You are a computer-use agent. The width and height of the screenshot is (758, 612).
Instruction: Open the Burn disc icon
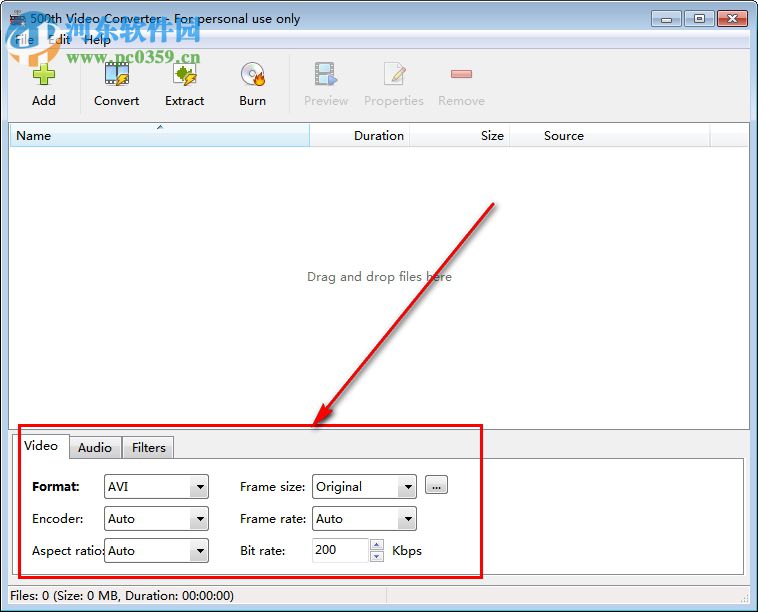(x=252, y=74)
